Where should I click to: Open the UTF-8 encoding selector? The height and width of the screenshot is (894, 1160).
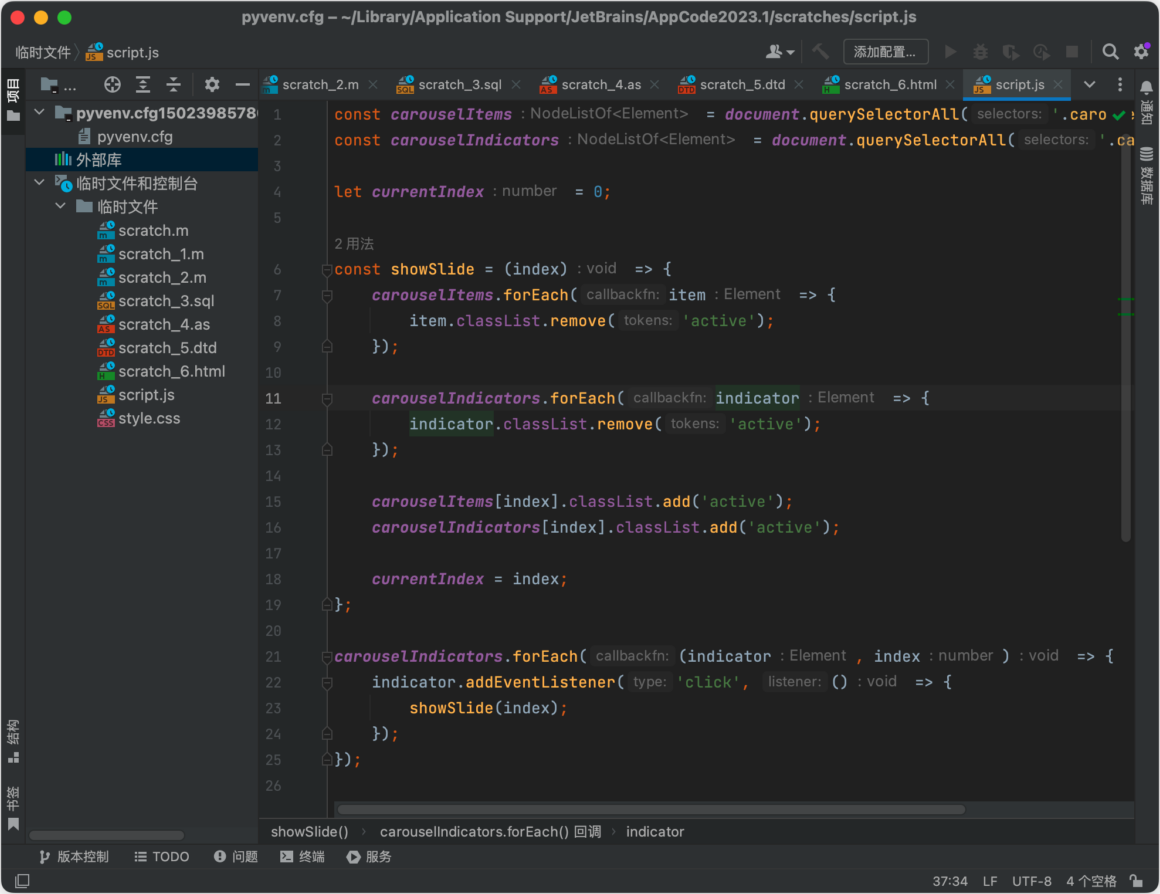click(x=1031, y=881)
